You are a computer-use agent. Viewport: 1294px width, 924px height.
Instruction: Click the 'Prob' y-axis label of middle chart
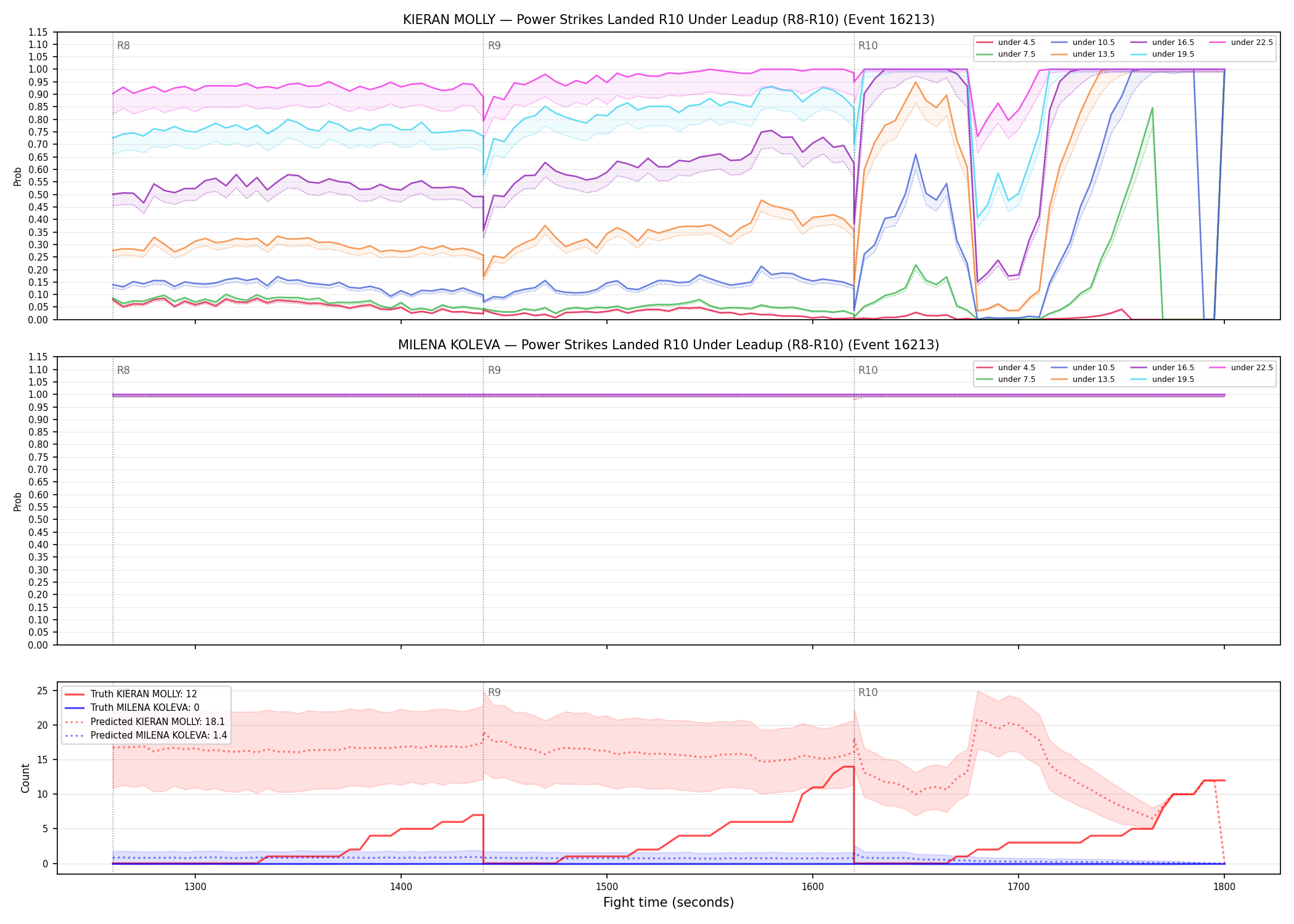coord(18,501)
